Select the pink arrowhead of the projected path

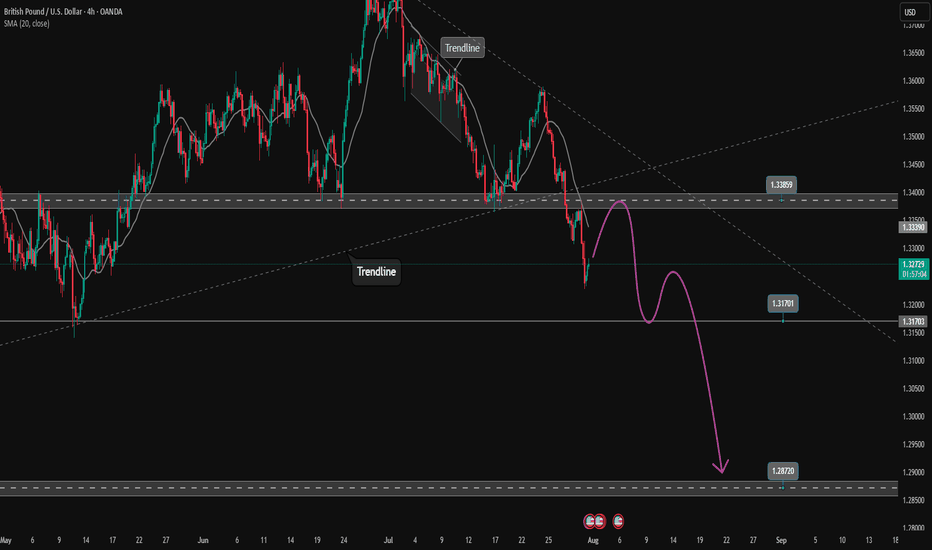722,467
